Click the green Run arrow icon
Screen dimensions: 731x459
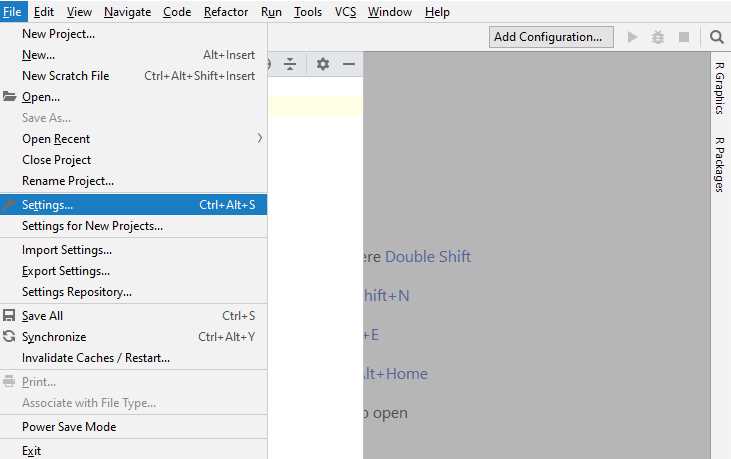tap(632, 37)
